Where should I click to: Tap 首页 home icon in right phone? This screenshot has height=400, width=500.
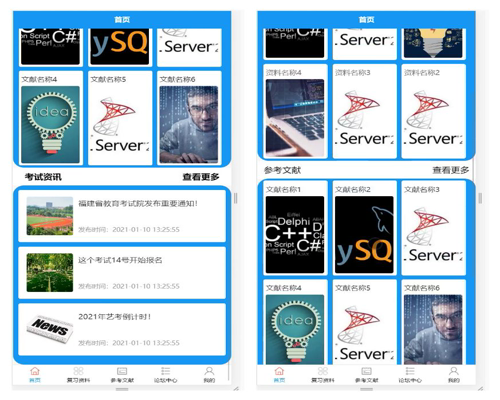pyautogui.click(x=279, y=371)
